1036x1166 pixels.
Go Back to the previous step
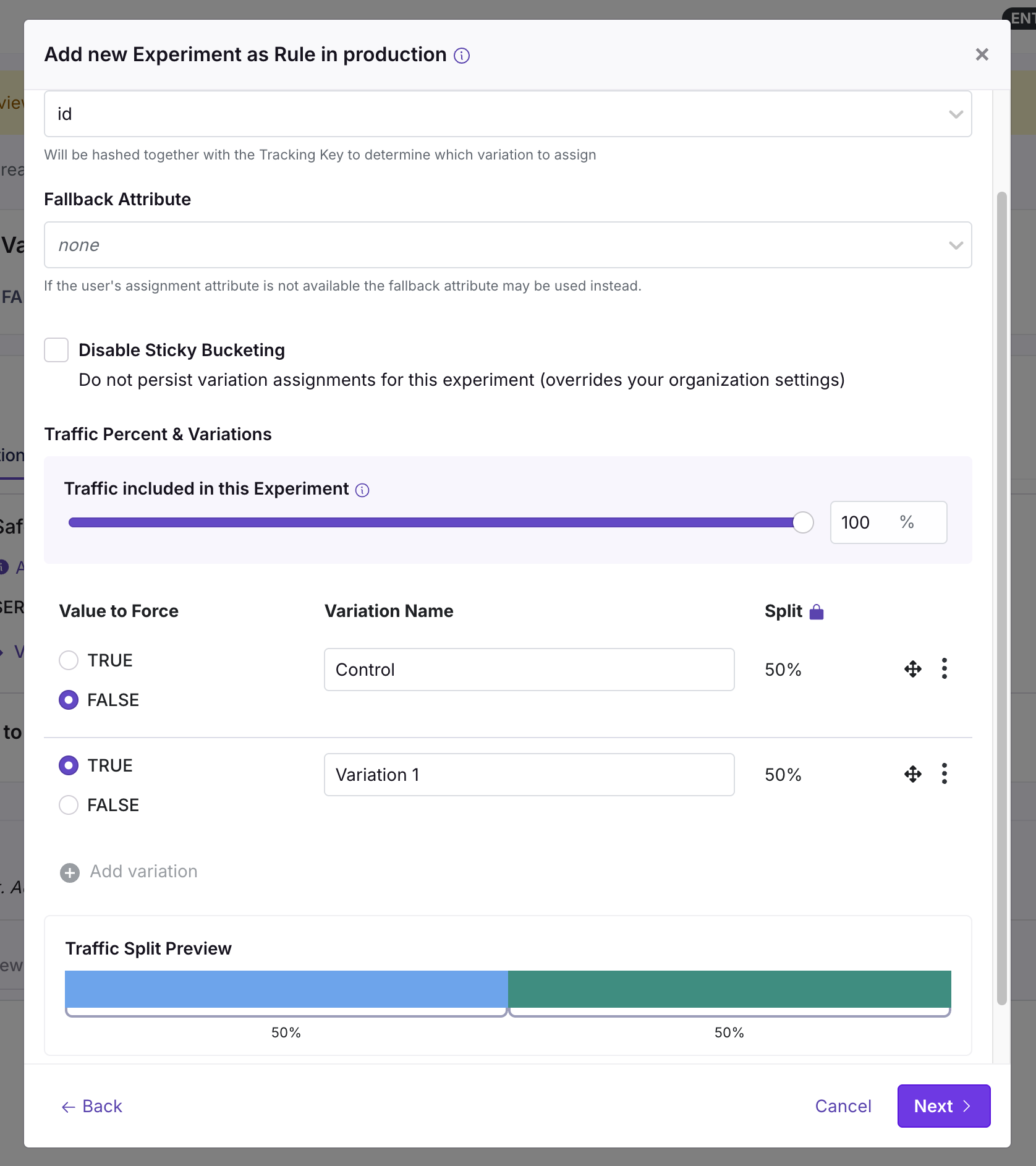click(91, 1106)
